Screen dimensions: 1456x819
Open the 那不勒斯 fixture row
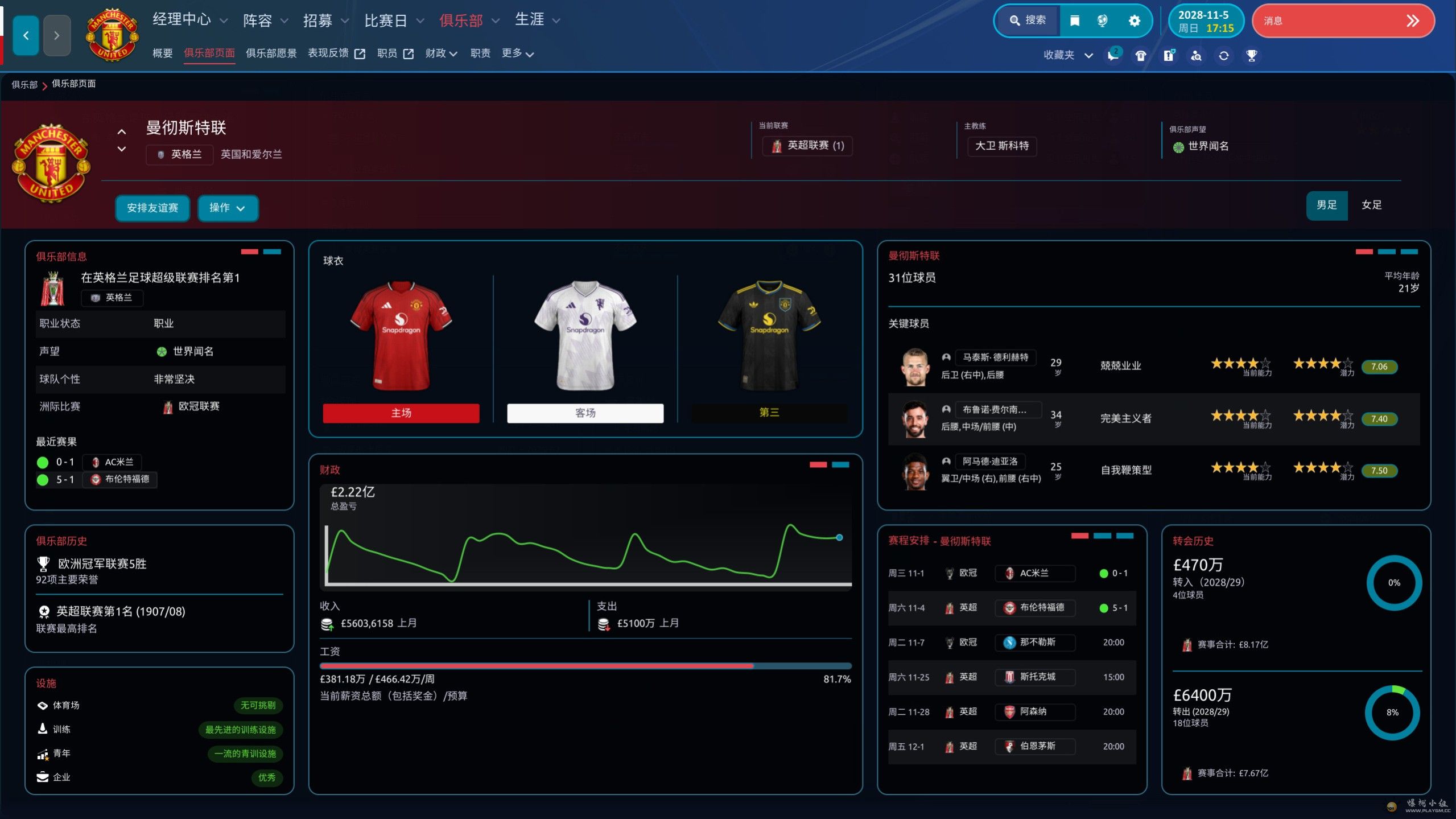[x=1012, y=643]
